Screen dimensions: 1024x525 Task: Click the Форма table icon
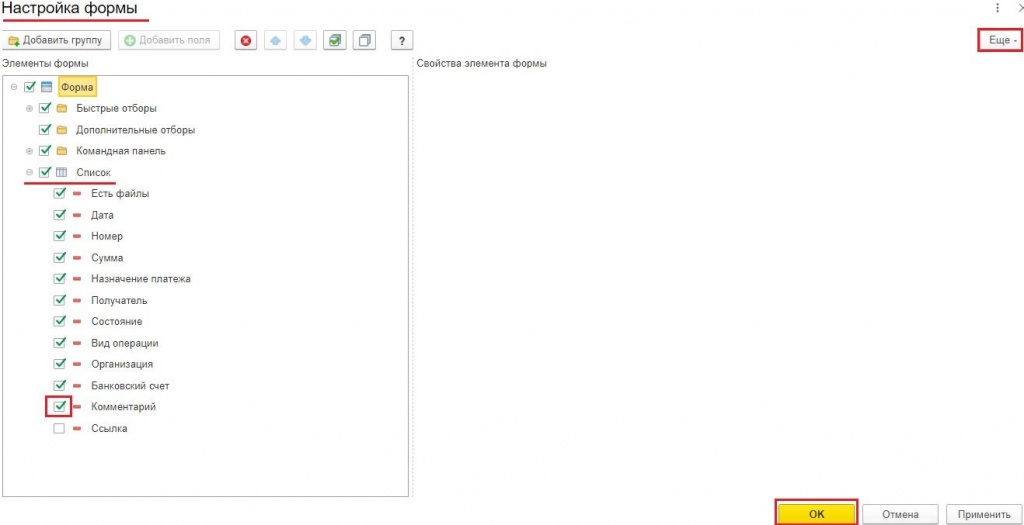[x=46, y=87]
